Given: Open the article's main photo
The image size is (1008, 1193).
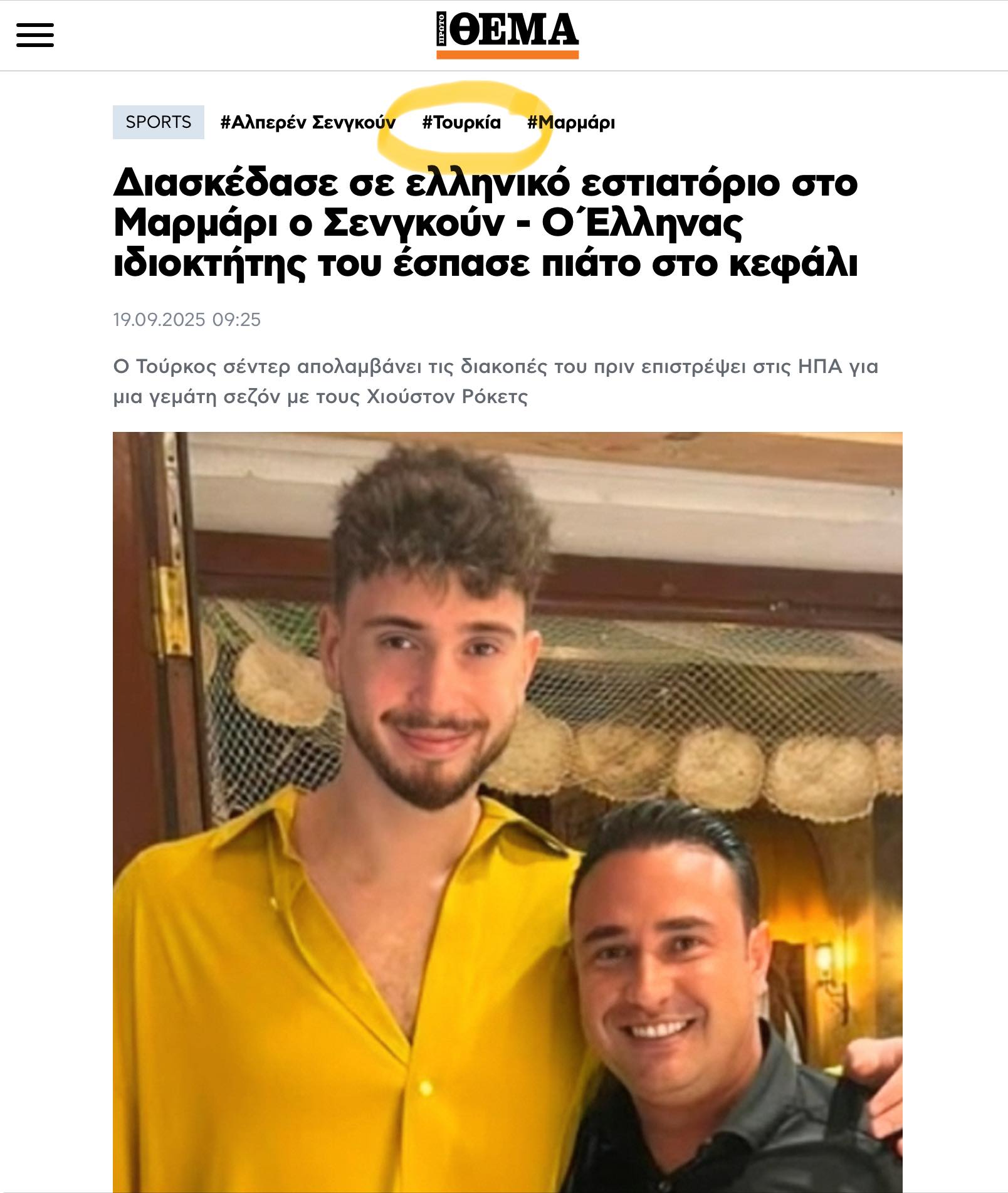Looking at the screenshot, I should point(507,812).
